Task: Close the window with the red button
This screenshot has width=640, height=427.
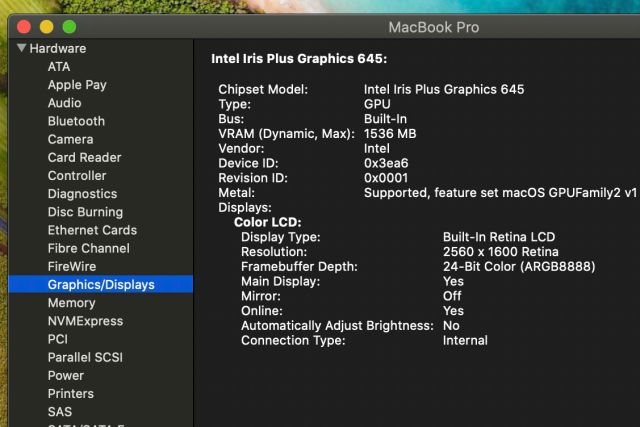Action: (24, 27)
